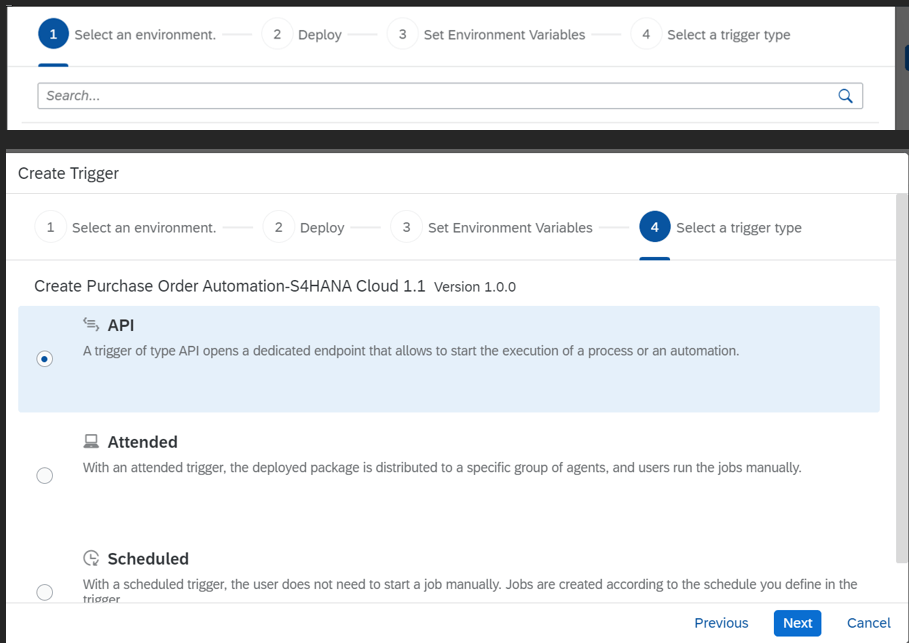
Task: Click the Attended trigger laptop icon
Action: click(x=91, y=441)
